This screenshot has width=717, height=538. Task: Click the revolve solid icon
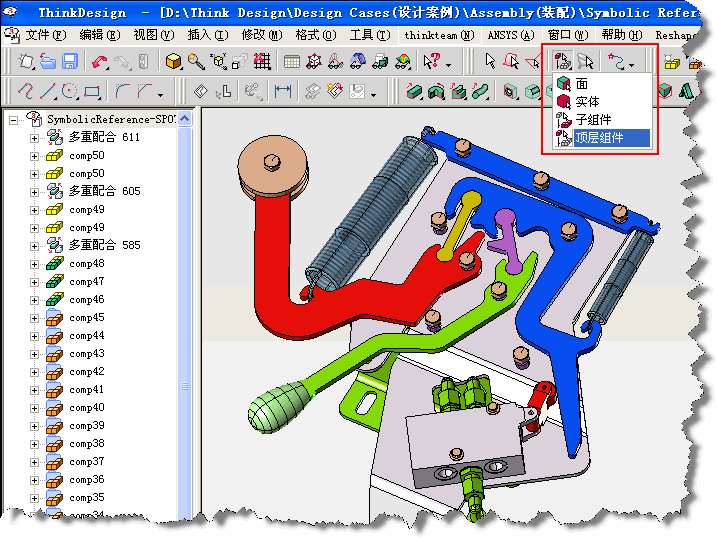click(x=436, y=91)
